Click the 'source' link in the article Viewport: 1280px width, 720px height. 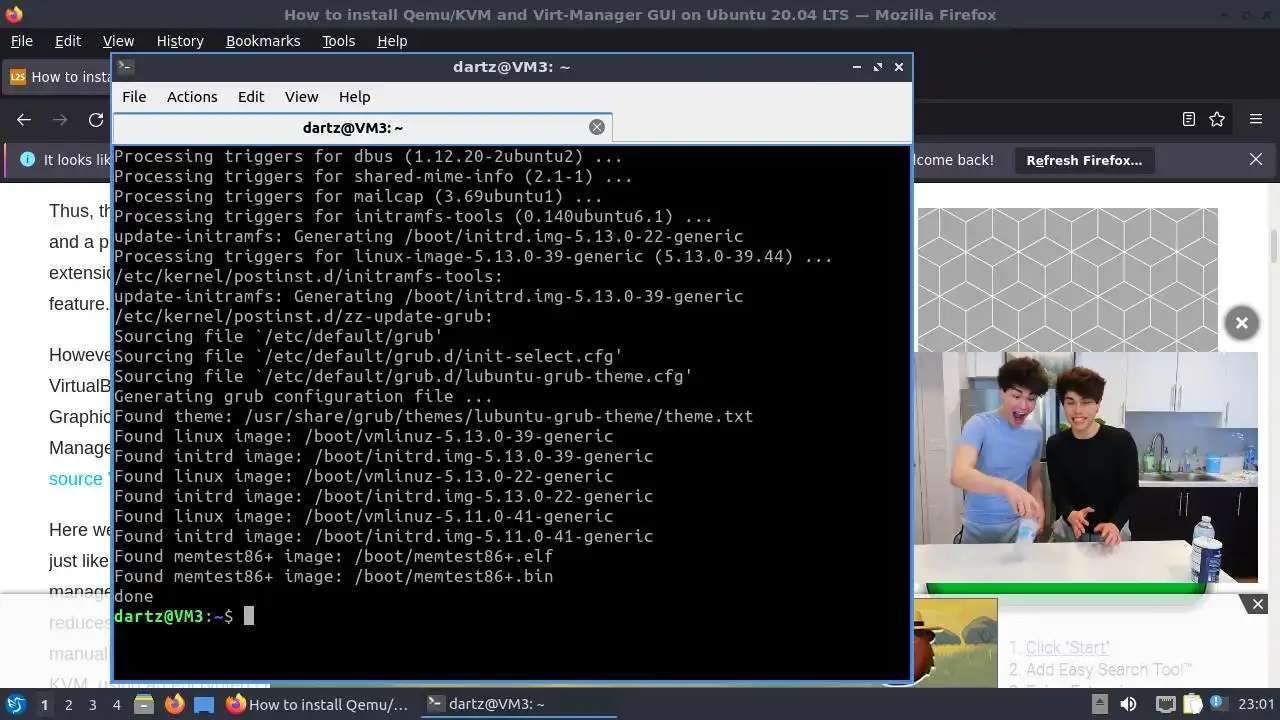click(76, 479)
